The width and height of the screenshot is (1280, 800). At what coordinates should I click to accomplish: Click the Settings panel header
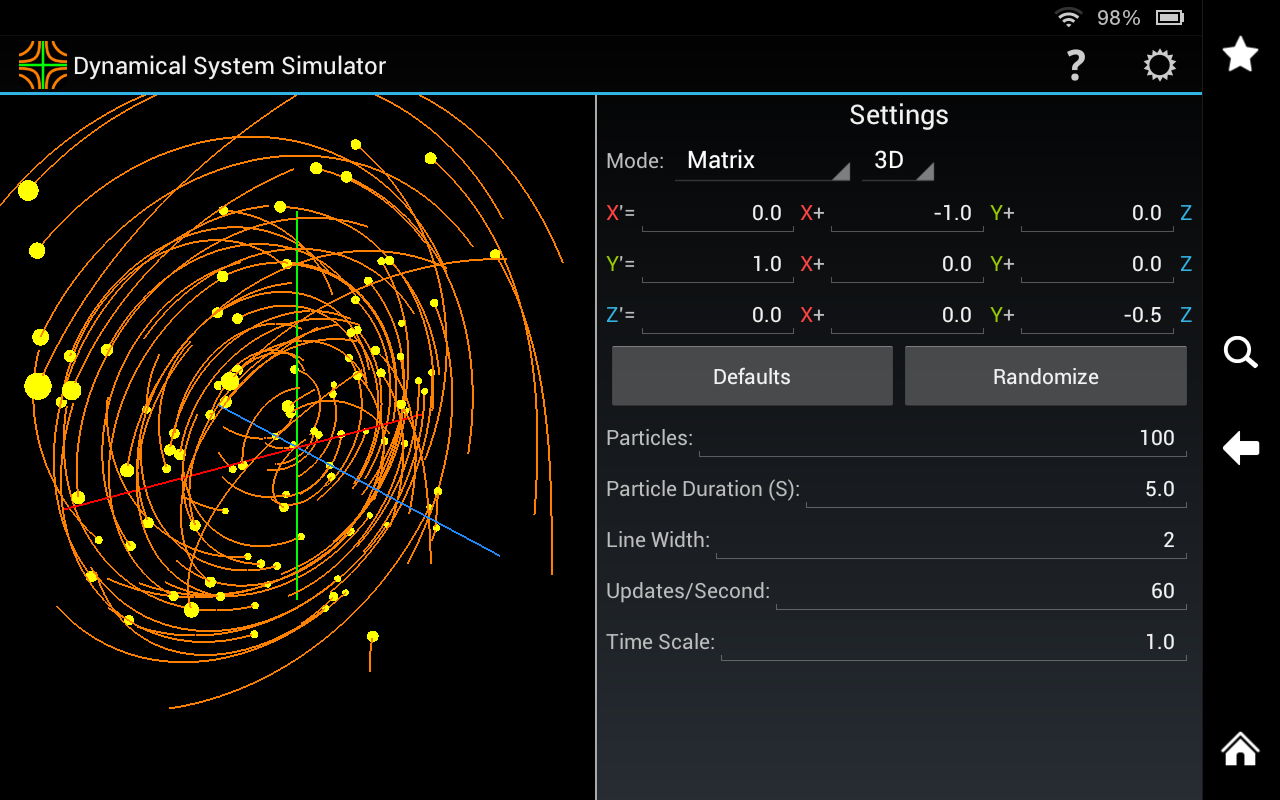(898, 115)
